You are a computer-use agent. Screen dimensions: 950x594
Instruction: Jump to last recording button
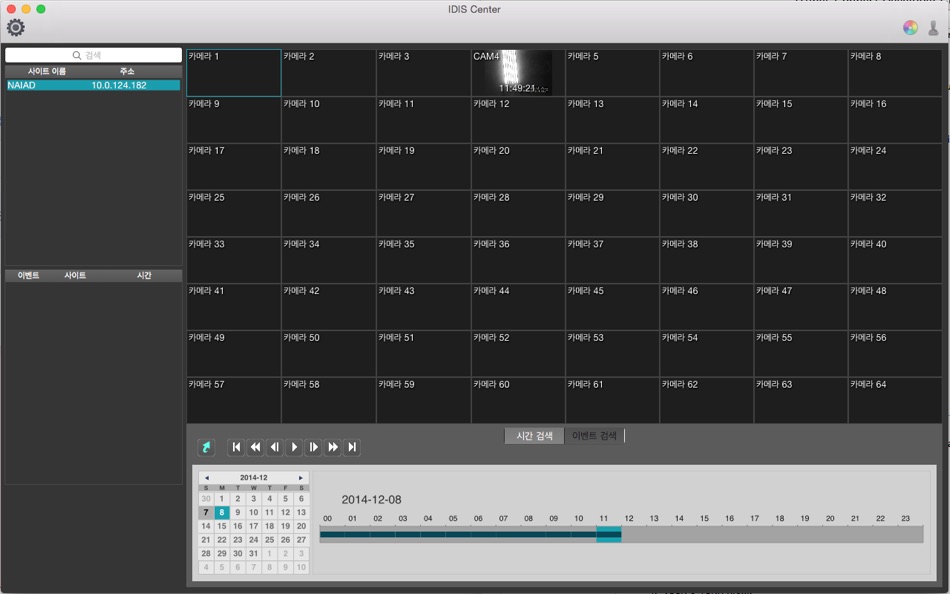click(352, 447)
